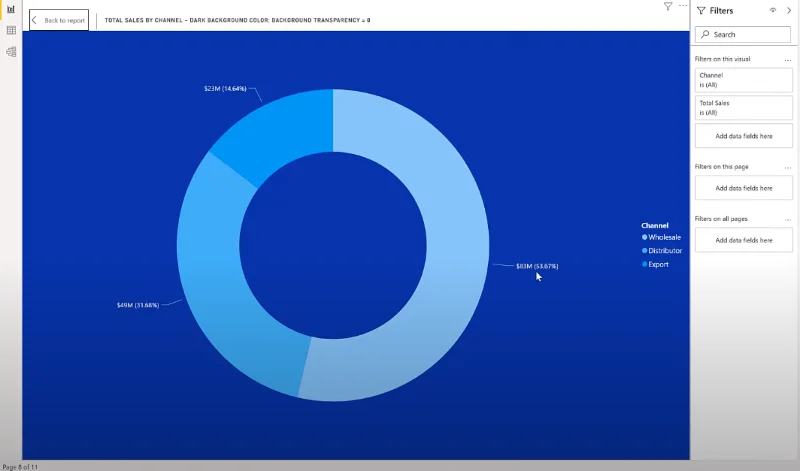Expand the Channel is (All) filter card
Image resolution: width=800 pixels, height=471 pixels.
743,80
